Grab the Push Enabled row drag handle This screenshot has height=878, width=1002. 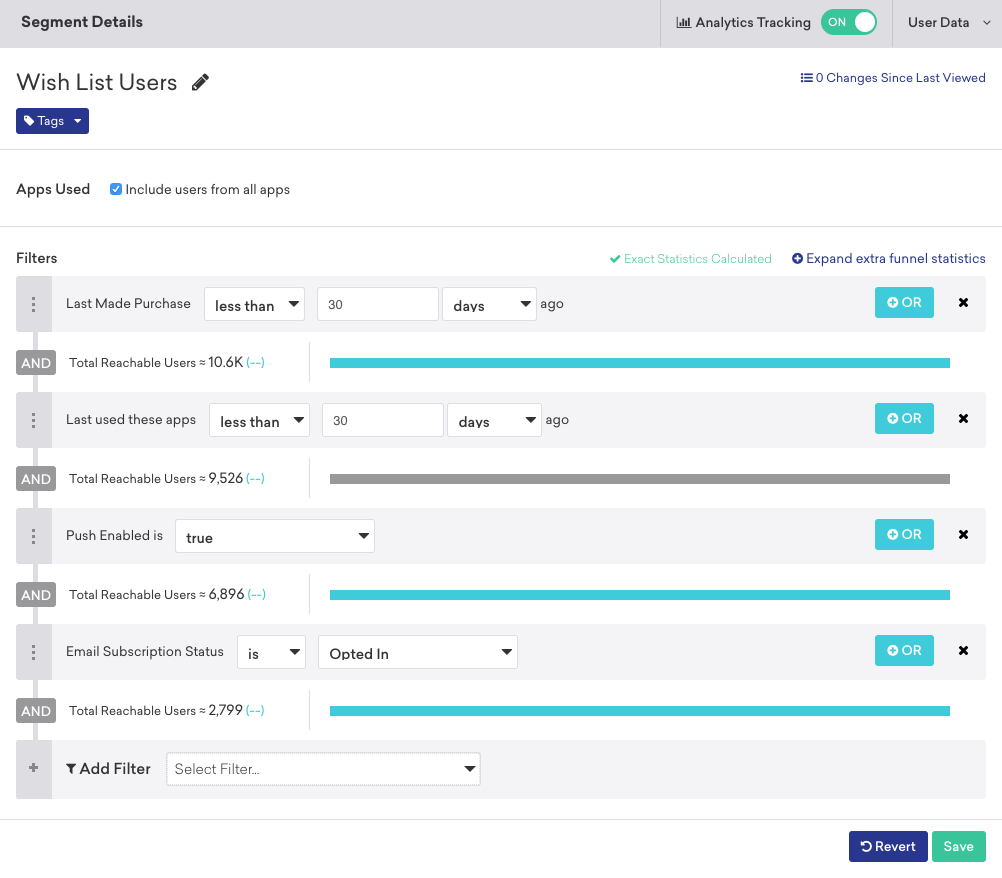pos(34,536)
